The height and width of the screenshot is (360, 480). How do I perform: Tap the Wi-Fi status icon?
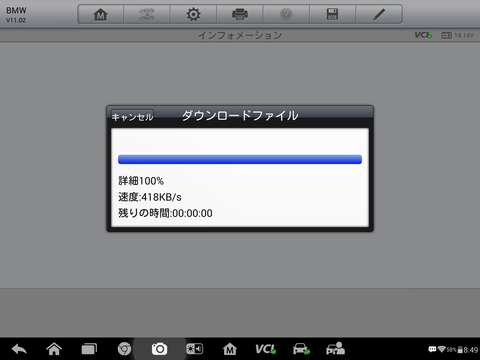pos(442,349)
